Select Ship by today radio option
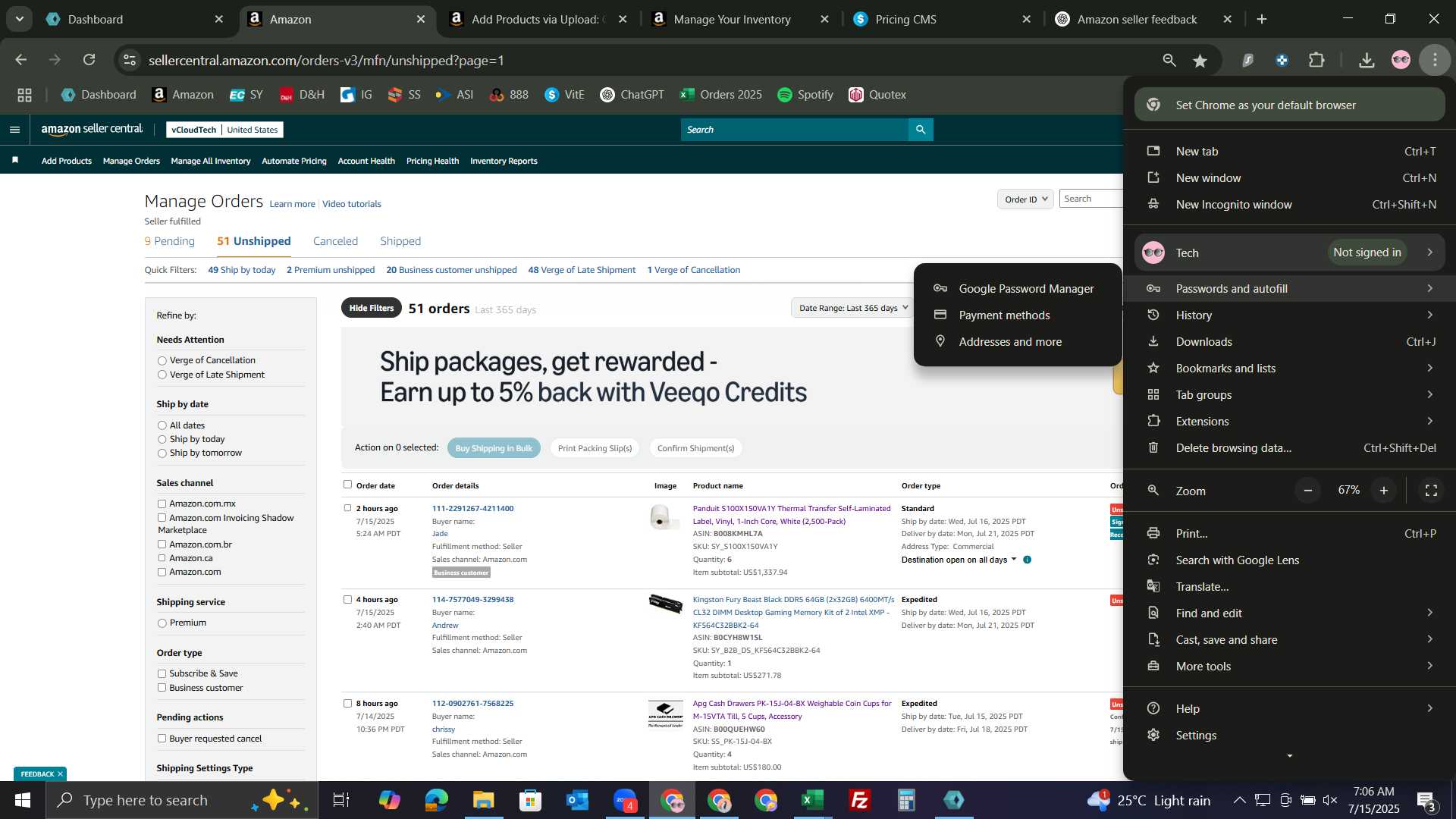 point(162,440)
